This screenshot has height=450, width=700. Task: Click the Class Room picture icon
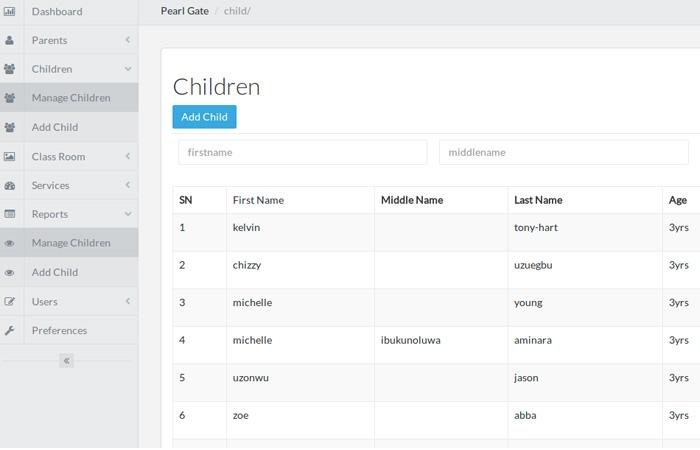point(10,157)
